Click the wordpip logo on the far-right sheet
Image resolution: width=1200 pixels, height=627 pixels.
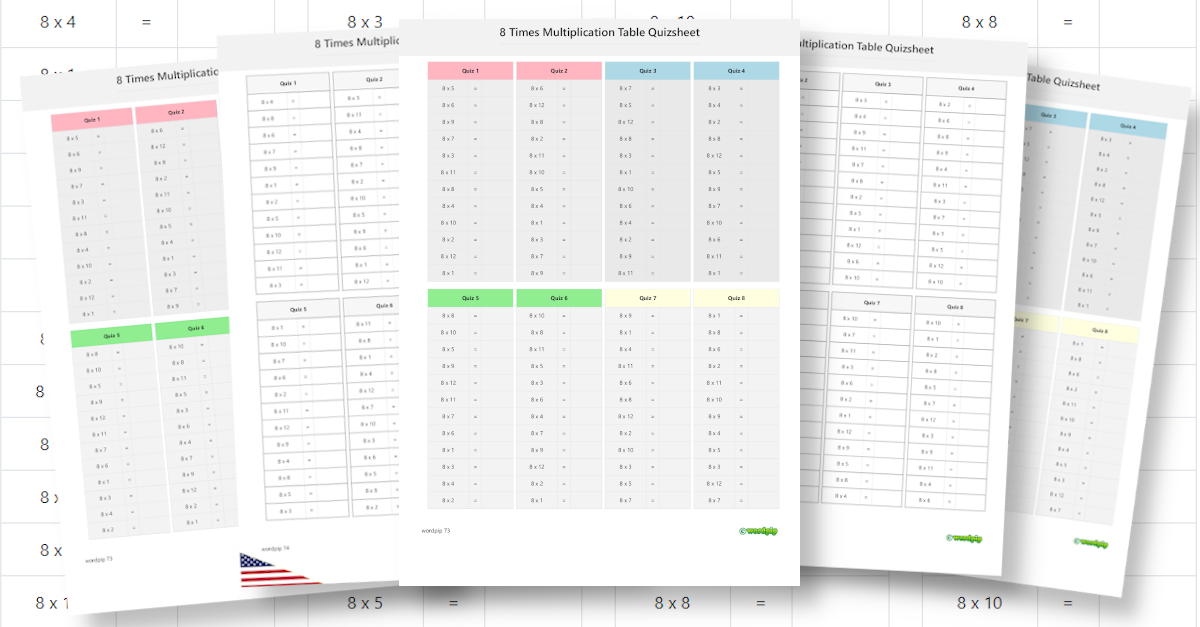(x=1091, y=543)
